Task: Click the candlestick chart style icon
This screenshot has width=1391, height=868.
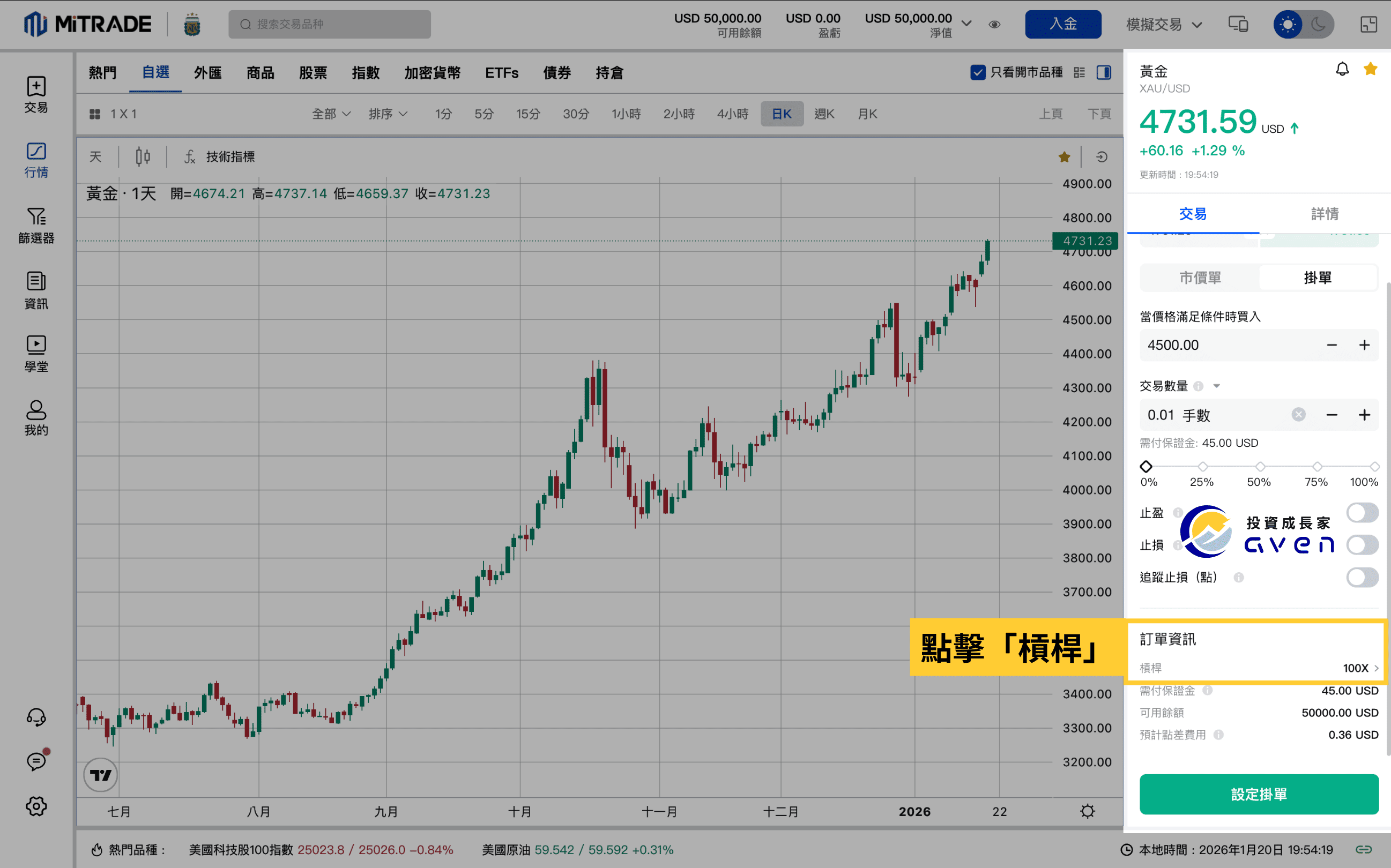Action: pyautogui.click(x=143, y=156)
